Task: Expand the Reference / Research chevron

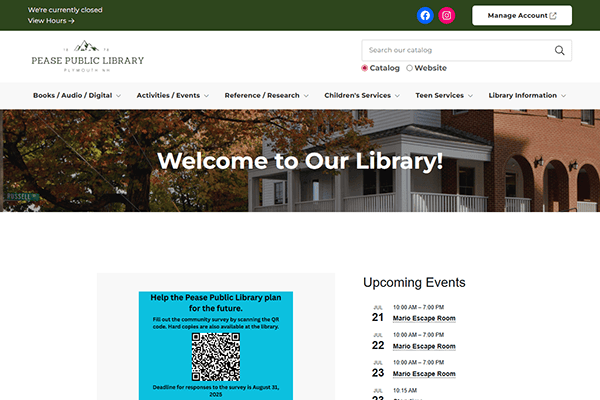Action: pyautogui.click(x=306, y=96)
